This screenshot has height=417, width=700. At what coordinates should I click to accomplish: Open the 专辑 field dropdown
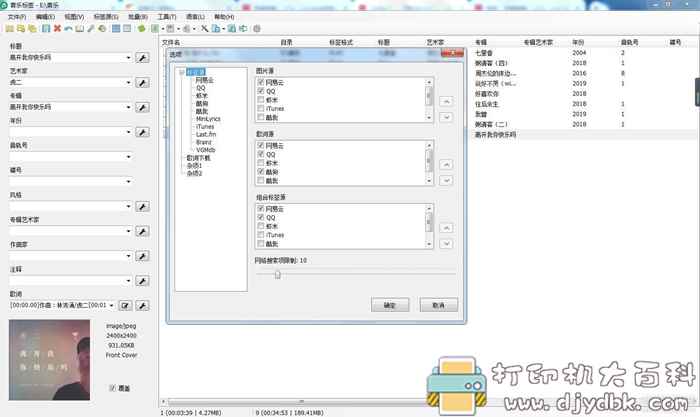tap(128, 107)
